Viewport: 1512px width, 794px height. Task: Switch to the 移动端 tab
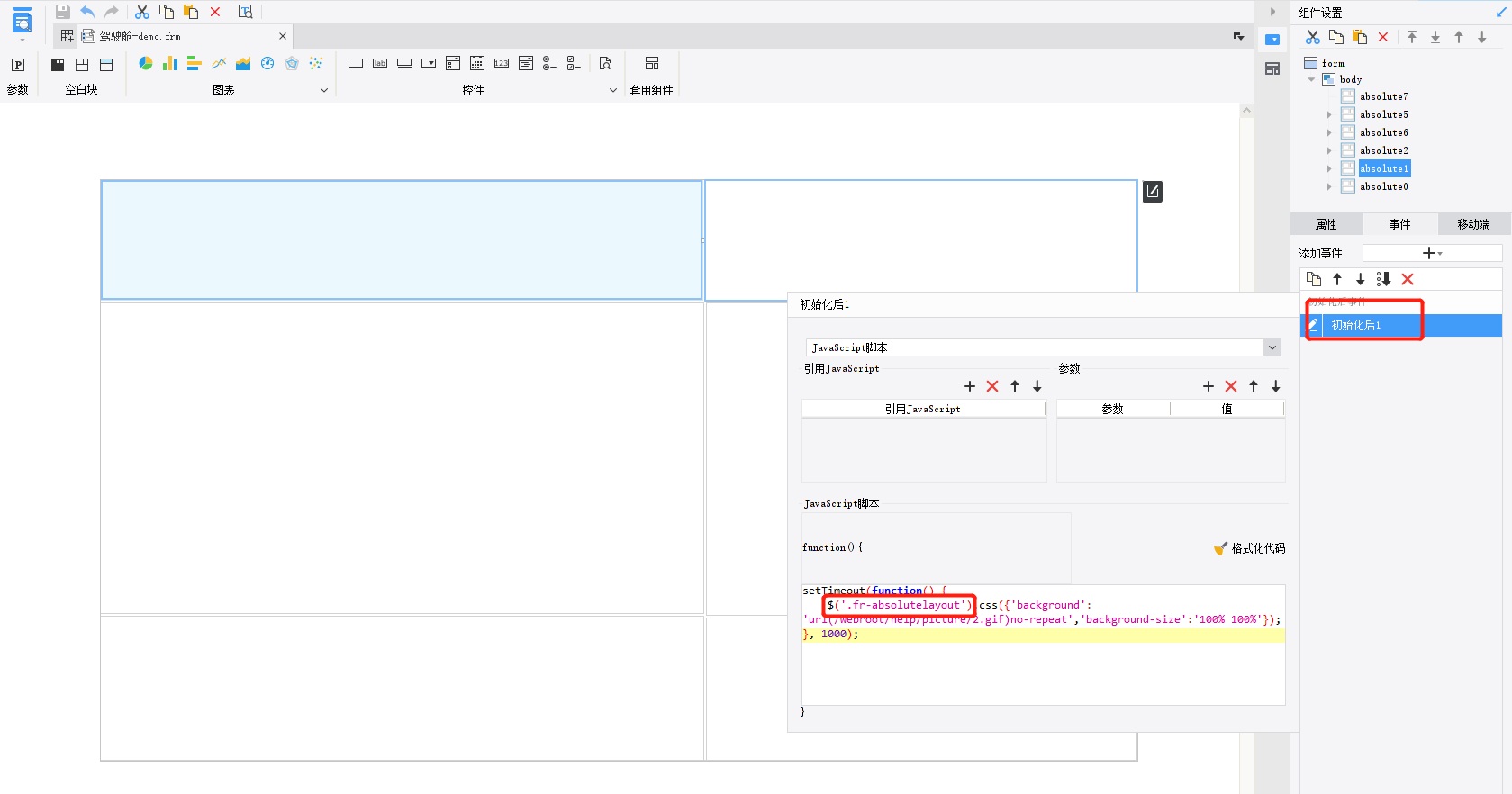tap(1473, 224)
